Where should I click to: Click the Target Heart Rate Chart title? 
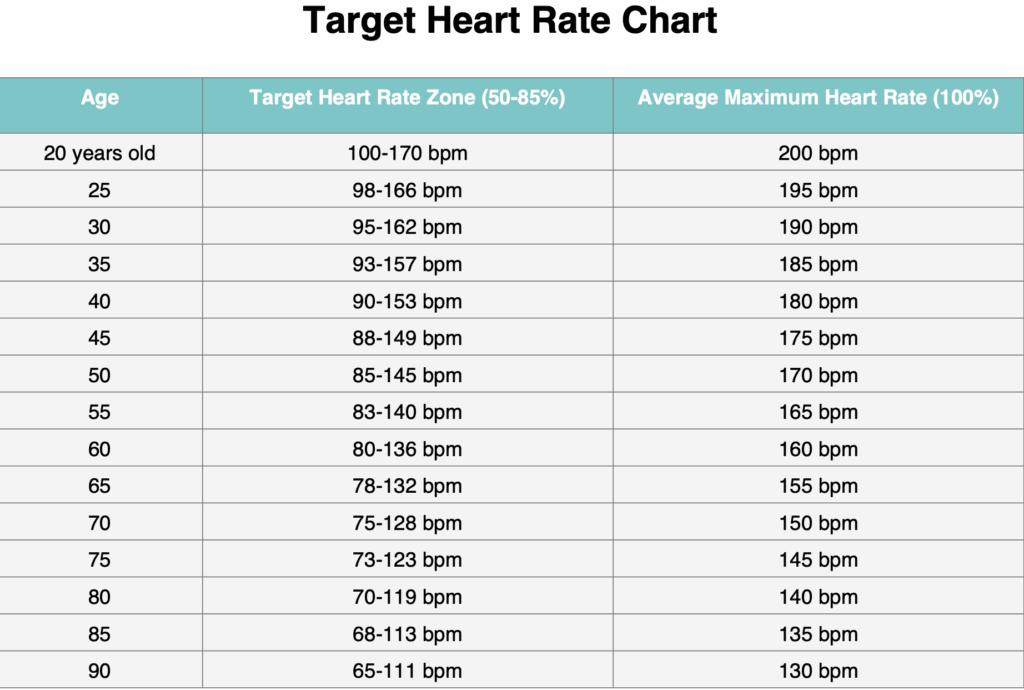point(510,21)
